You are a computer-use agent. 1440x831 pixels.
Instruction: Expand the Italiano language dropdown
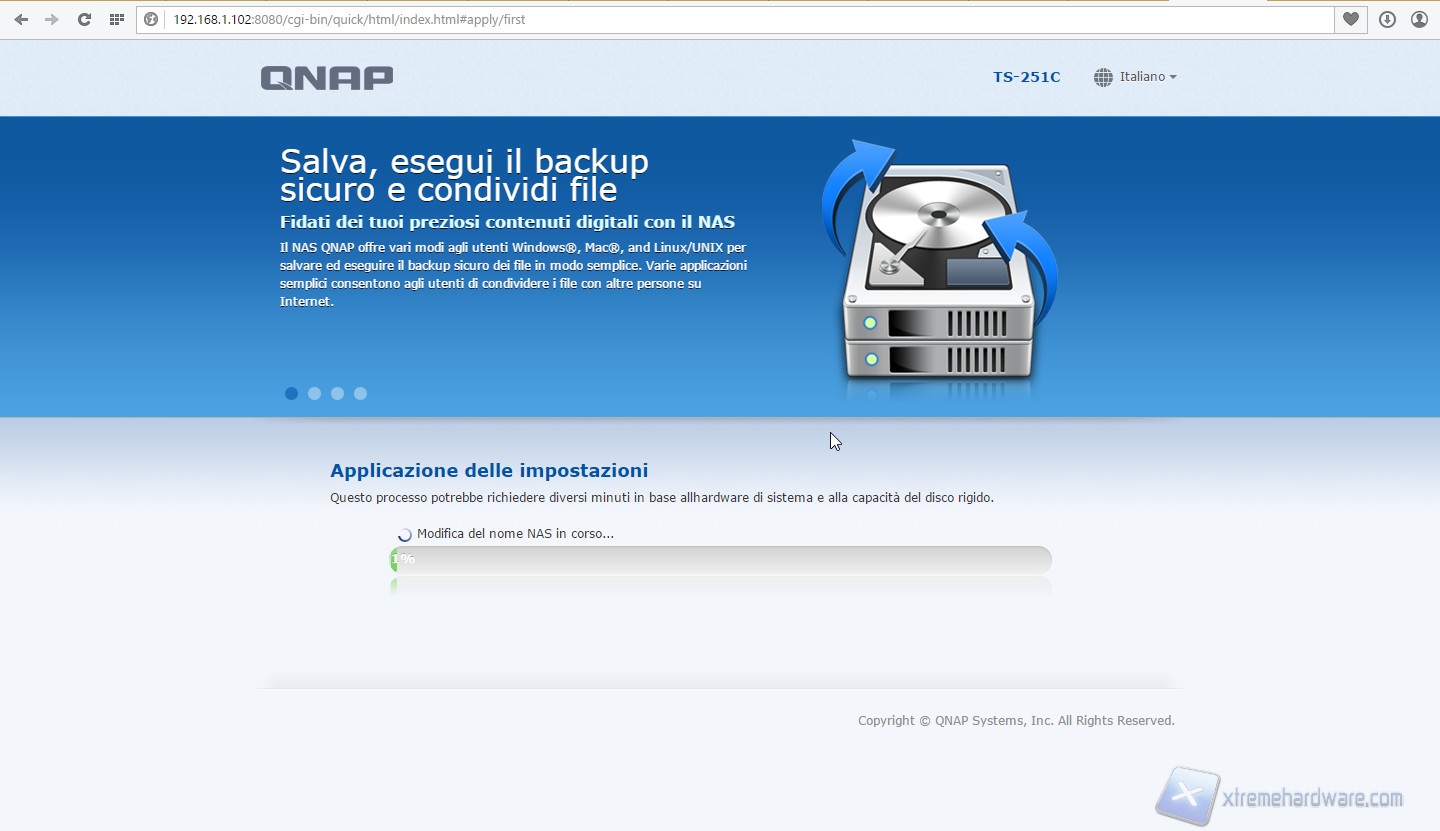coord(1148,77)
